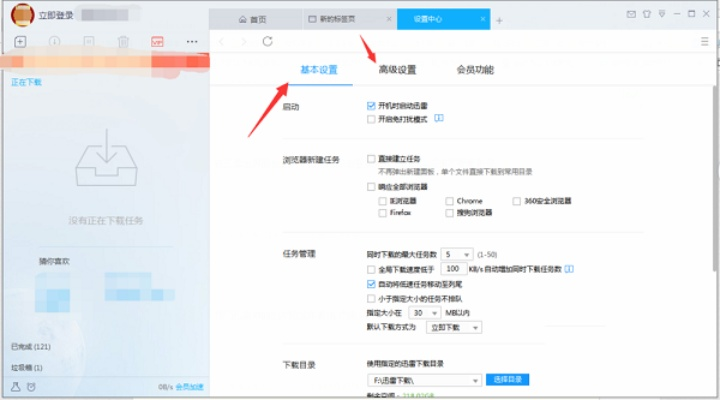Open download directory dropdown F:\迅雷下载\
Viewport: 720px width, 400px height.
click(424, 380)
